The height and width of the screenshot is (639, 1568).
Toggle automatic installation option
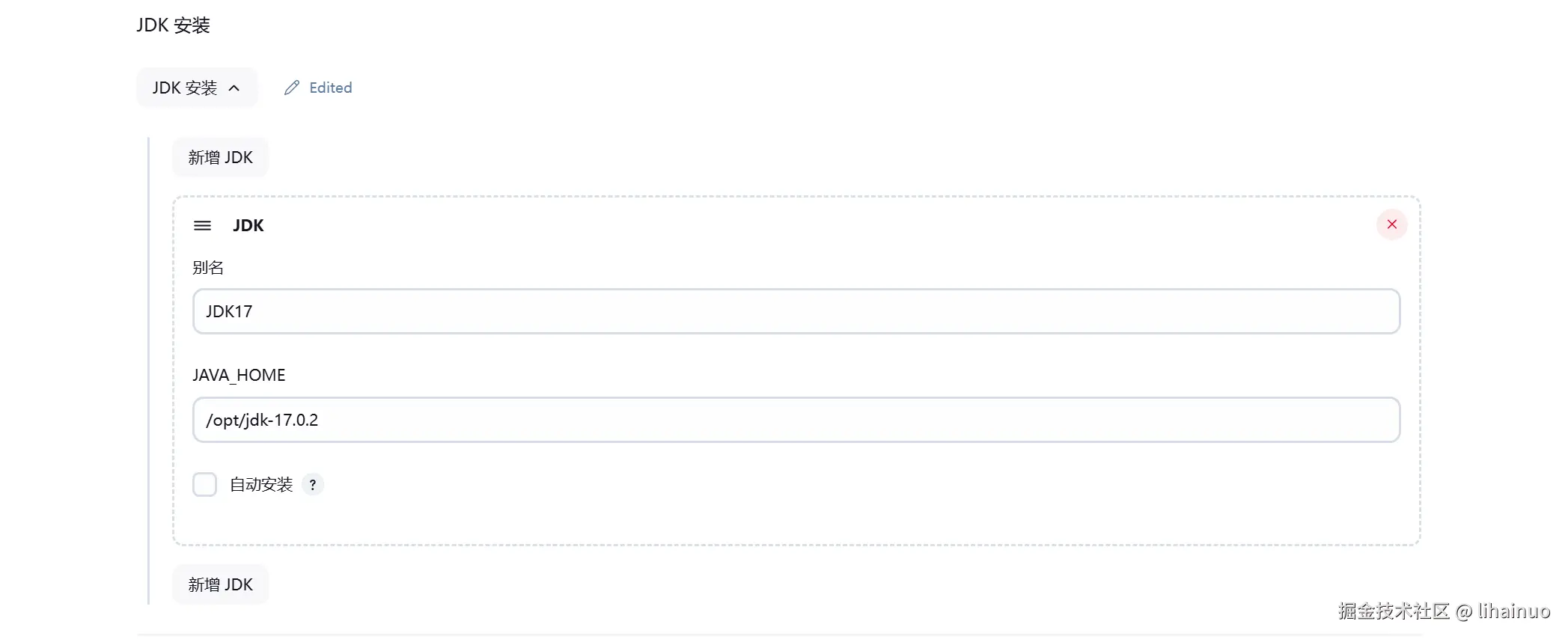click(204, 484)
